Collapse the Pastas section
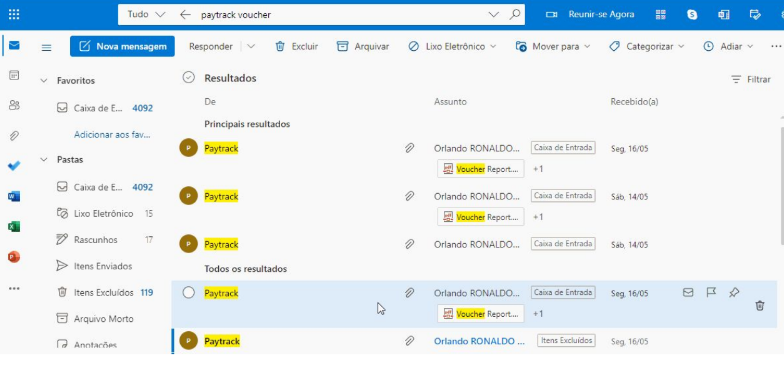The height and width of the screenshot is (365, 784). (x=44, y=160)
